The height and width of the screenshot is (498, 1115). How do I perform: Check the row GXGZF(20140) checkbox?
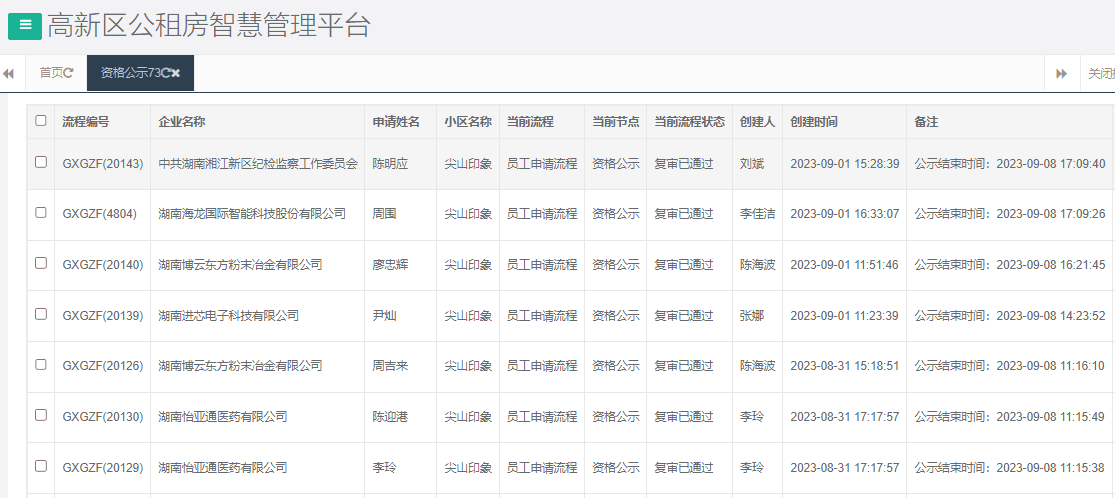pyautogui.click(x=41, y=263)
